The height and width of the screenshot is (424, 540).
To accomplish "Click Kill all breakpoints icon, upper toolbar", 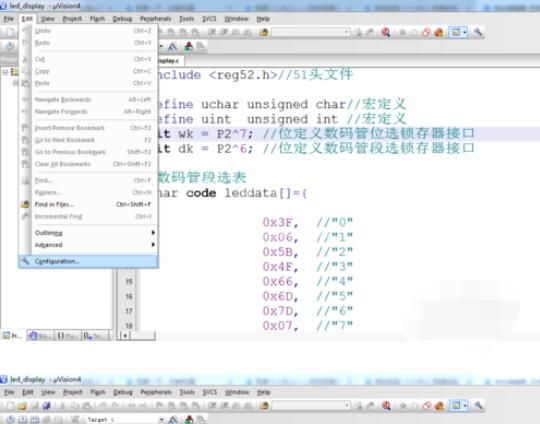I will pos(439,33).
